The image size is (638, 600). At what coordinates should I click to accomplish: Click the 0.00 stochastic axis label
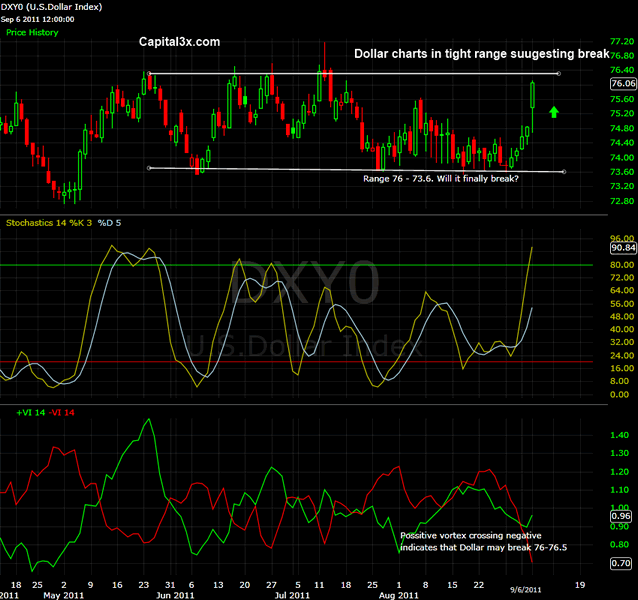620,394
